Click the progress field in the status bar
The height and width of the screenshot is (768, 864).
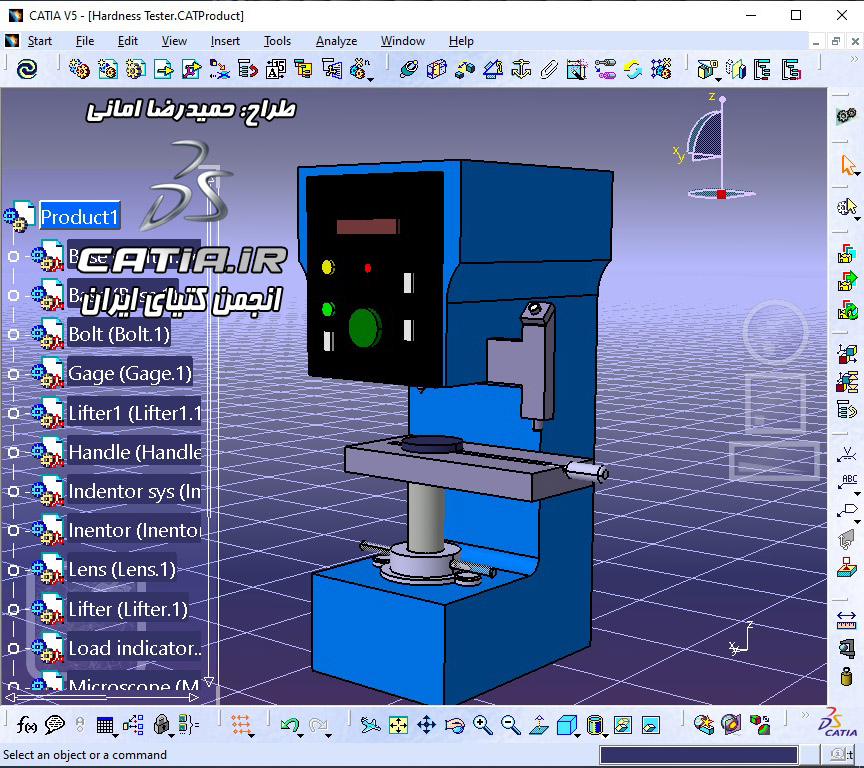(700, 755)
